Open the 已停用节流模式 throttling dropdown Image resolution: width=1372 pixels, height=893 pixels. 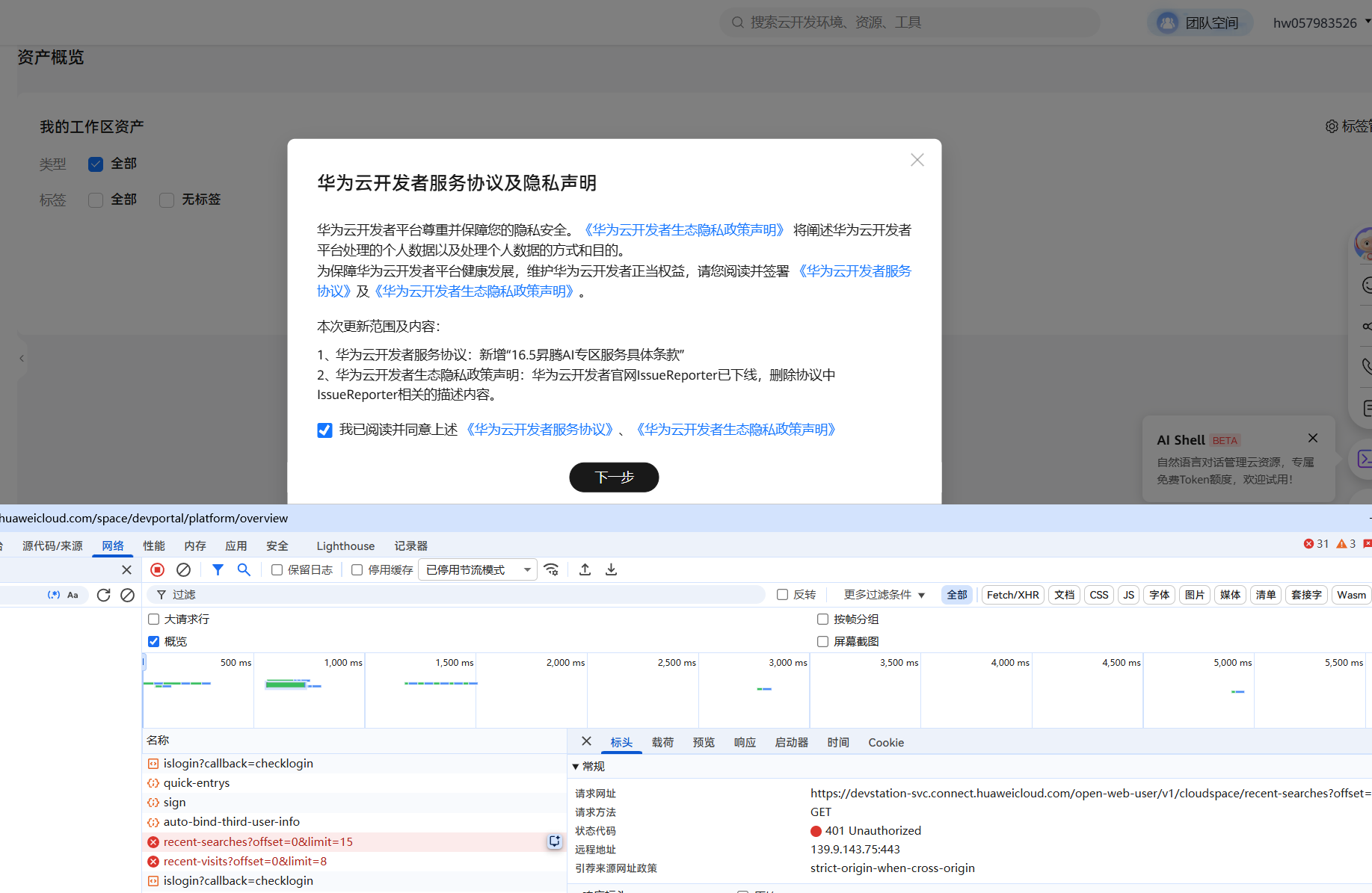pyautogui.click(x=478, y=569)
